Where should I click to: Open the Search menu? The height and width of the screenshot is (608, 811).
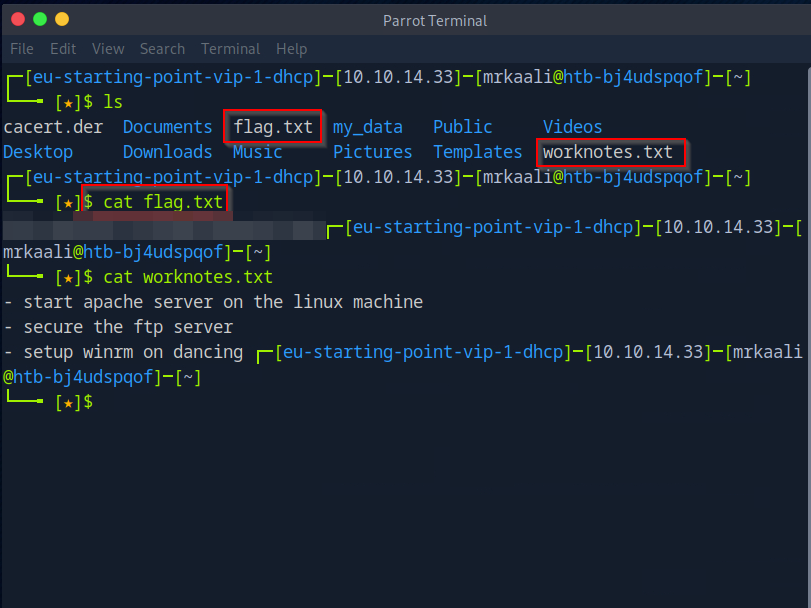162,49
